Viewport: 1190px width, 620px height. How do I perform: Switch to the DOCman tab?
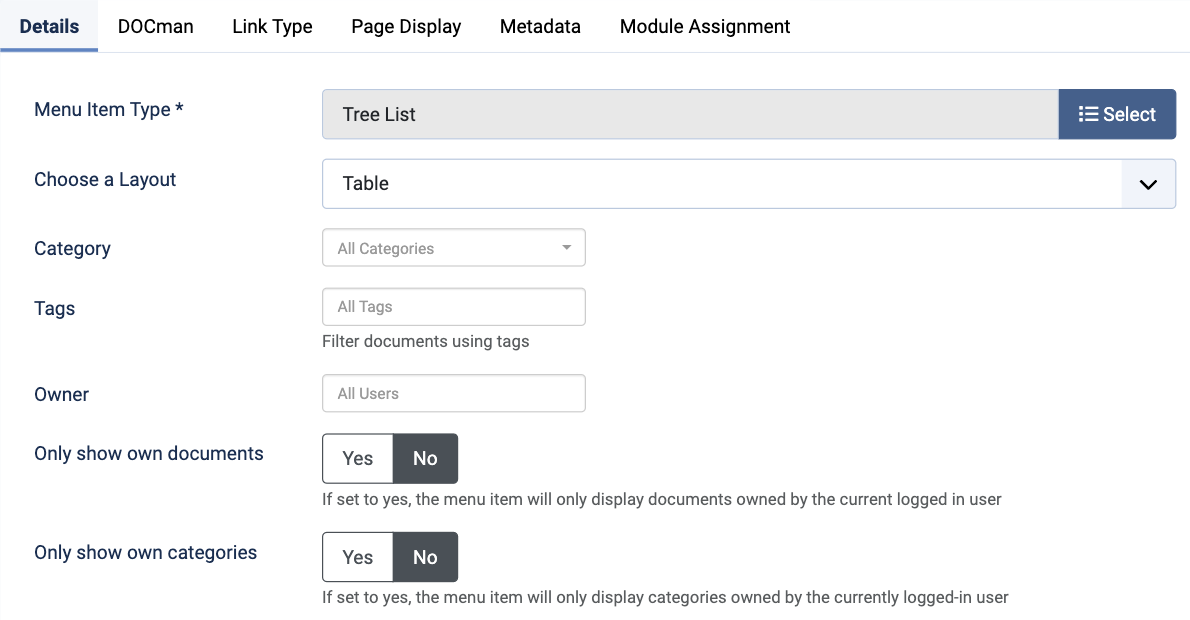click(x=155, y=27)
